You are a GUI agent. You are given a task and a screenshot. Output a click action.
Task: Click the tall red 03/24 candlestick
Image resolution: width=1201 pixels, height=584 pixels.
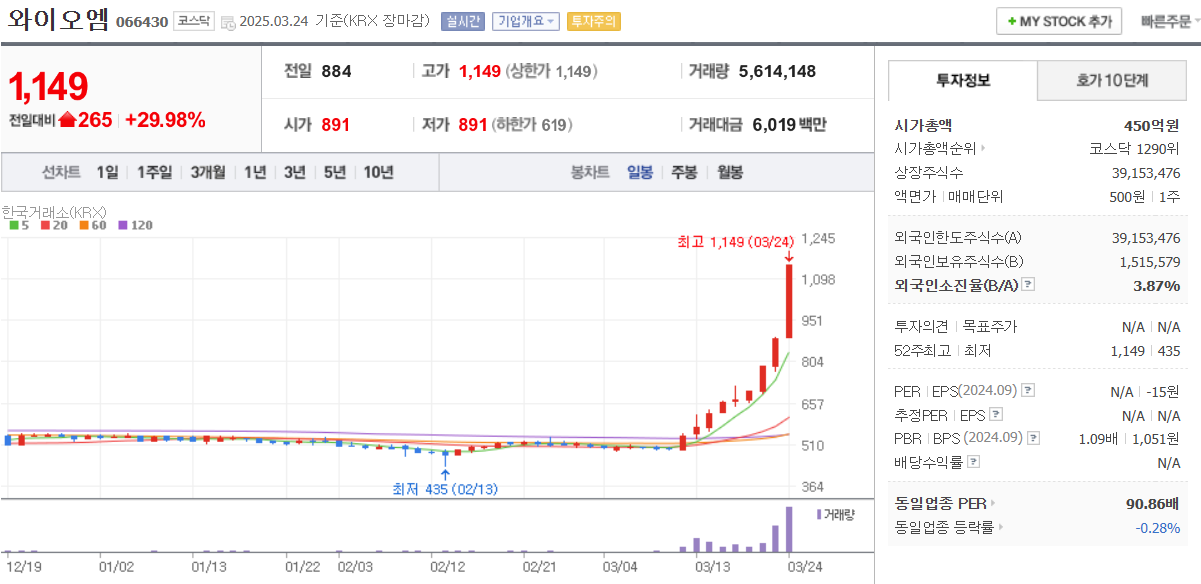coord(789,300)
